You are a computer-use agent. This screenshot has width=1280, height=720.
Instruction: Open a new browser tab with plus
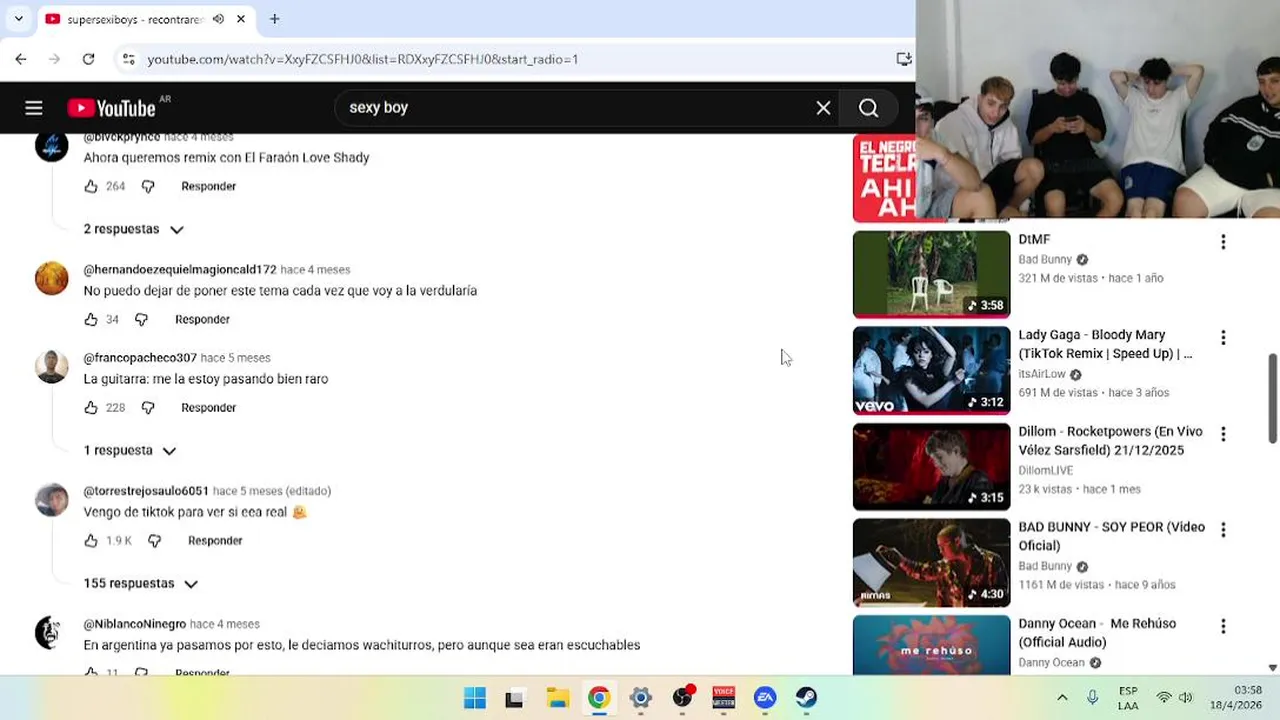(x=274, y=19)
